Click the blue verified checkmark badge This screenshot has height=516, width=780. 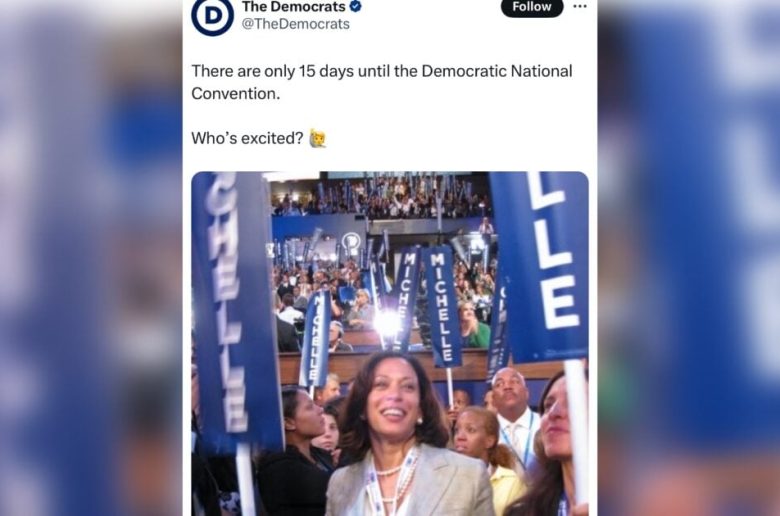[355, 6]
